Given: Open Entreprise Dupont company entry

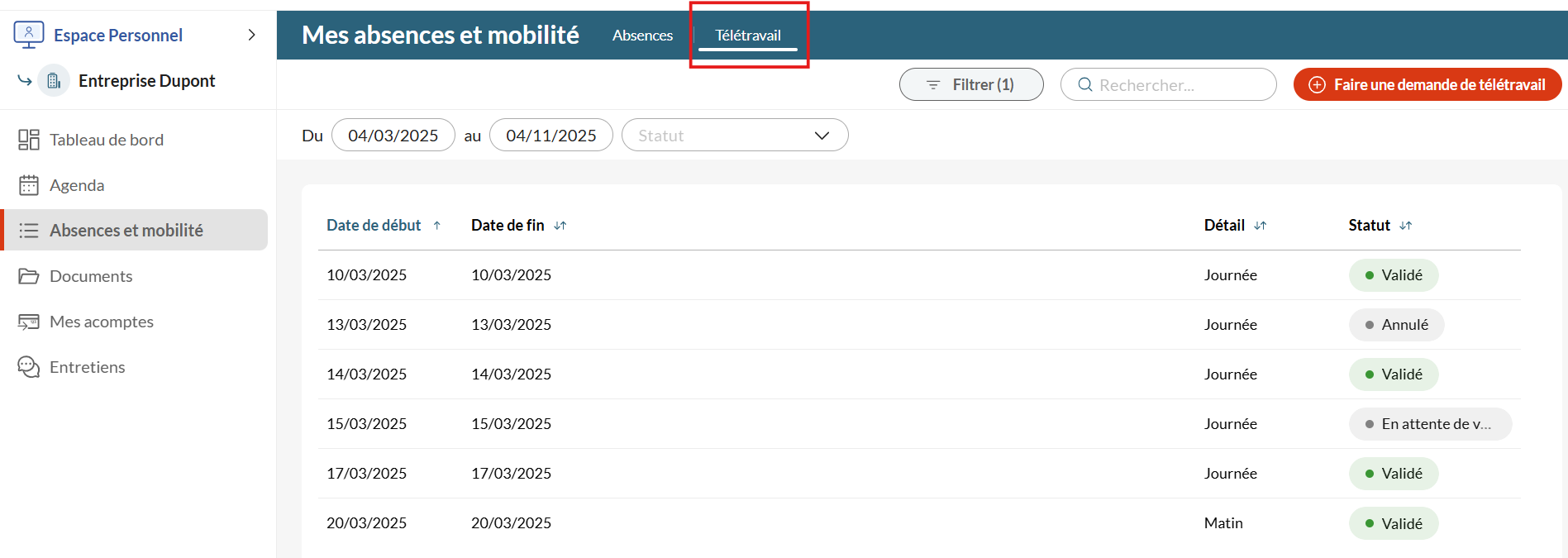Looking at the screenshot, I should click(x=147, y=81).
